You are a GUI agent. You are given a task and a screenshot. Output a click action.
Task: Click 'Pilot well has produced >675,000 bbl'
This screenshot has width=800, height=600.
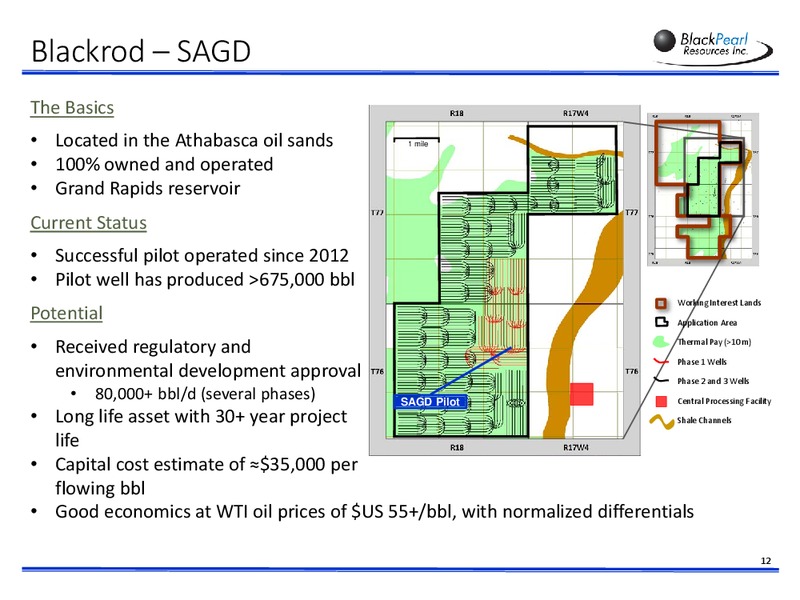(205, 280)
